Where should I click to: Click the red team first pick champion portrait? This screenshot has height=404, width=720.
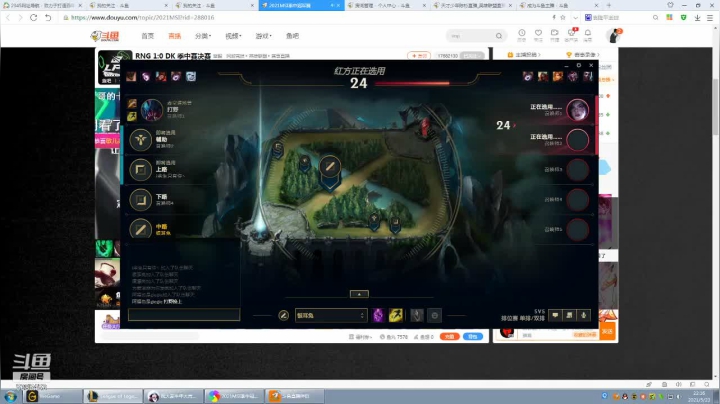pos(577,110)
